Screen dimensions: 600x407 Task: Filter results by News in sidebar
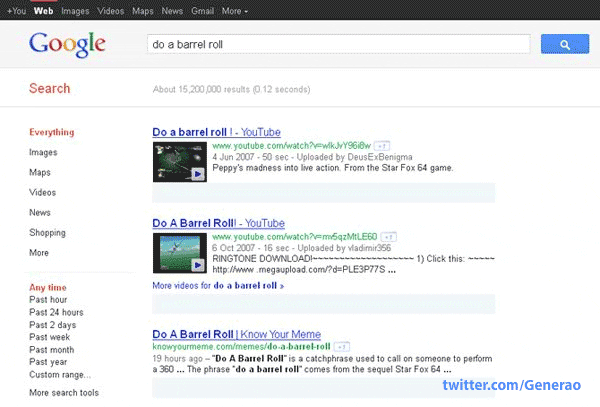pyautogui.click(x=40, y=213)
